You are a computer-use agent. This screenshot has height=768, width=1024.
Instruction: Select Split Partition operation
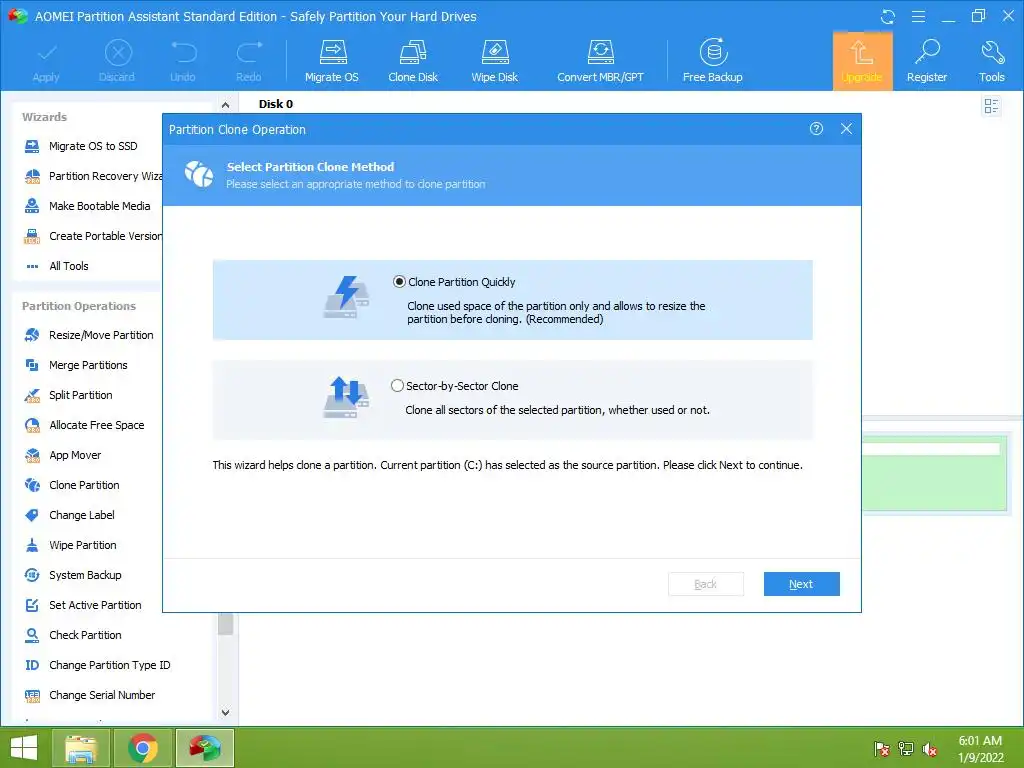pyautogui.click(x=69, y=395)
